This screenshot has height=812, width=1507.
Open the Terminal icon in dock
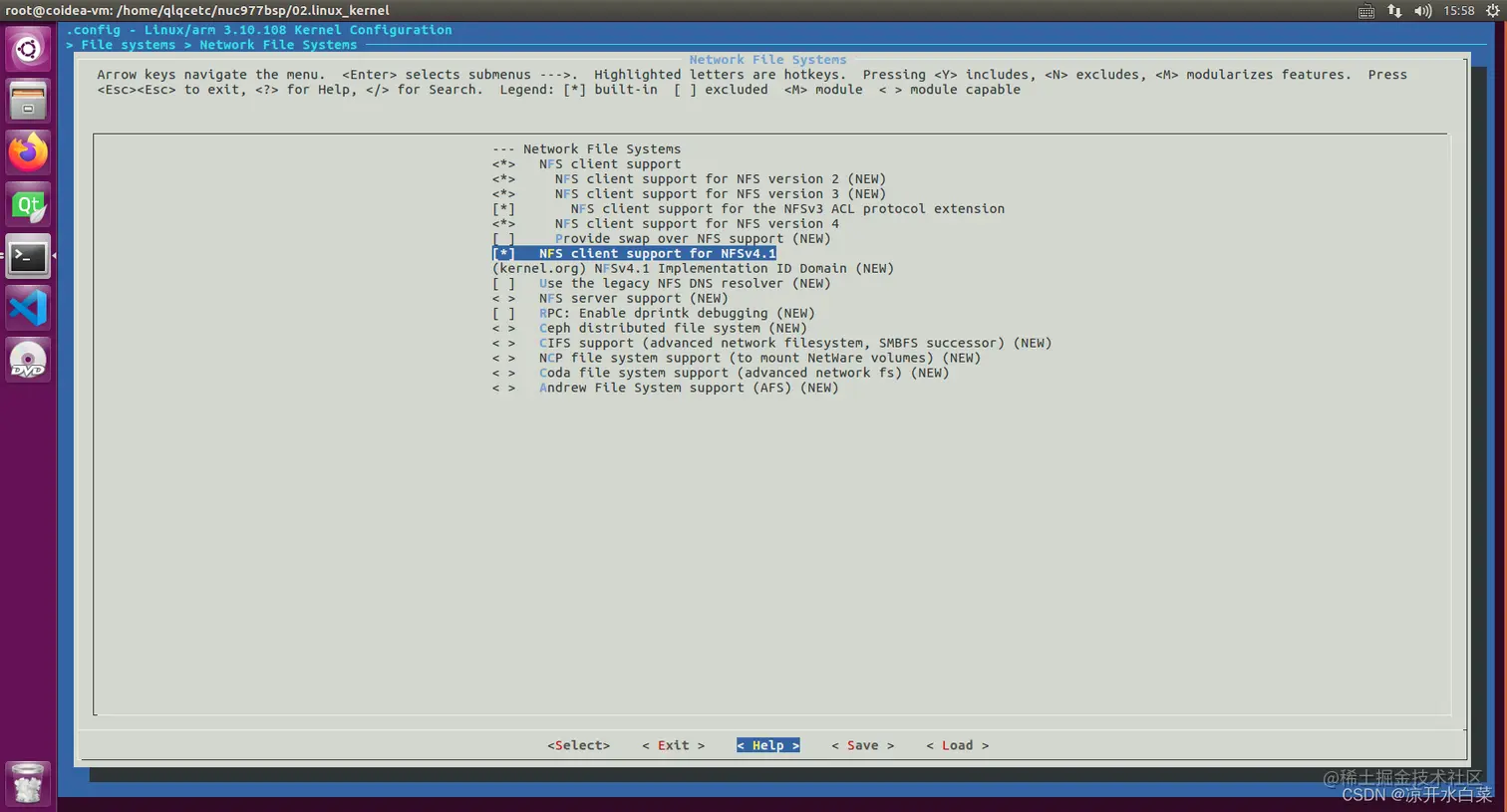pyautogui.click(x=28, y=256)
